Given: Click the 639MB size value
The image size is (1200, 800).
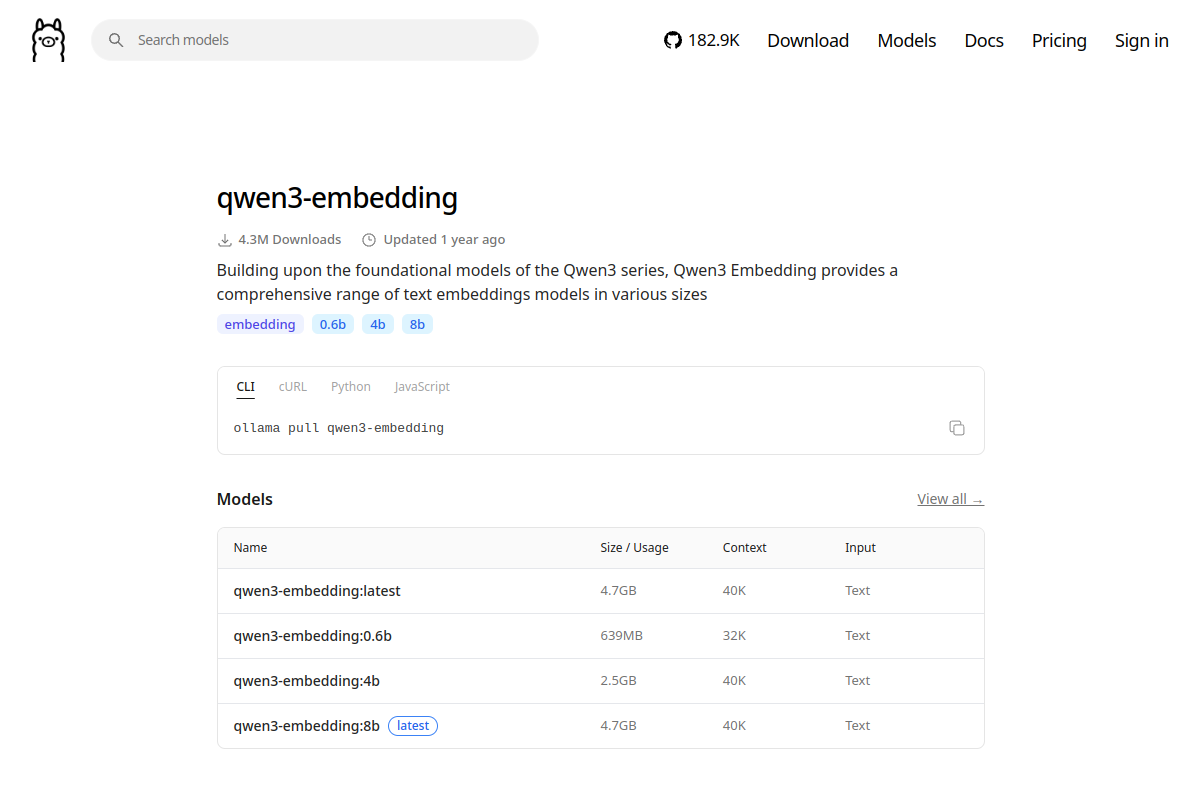Looking at the screenshot, I should (x=621, y=636).
